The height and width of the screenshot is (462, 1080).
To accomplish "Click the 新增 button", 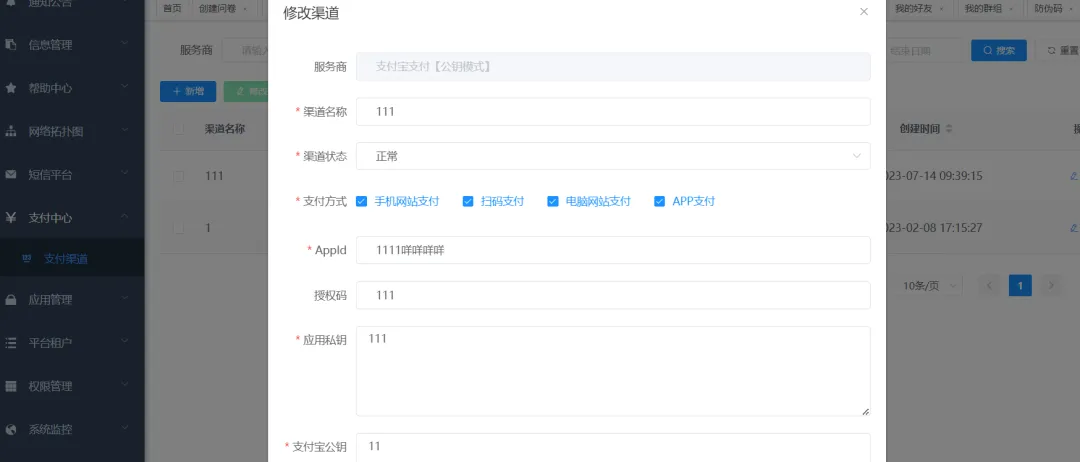I will point(188,91).
